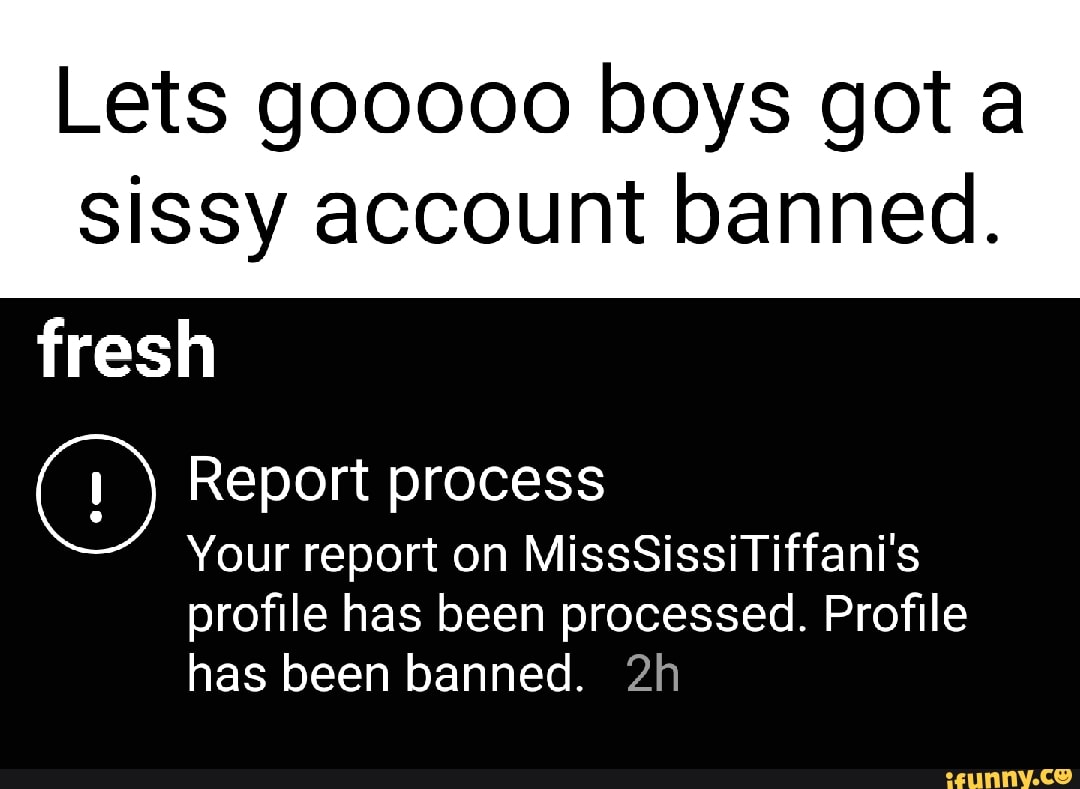Image resolution: width=1080 pixels, height=789 pixels.
Task: Click "profile has been" in the notification
Action: point(368,616)
